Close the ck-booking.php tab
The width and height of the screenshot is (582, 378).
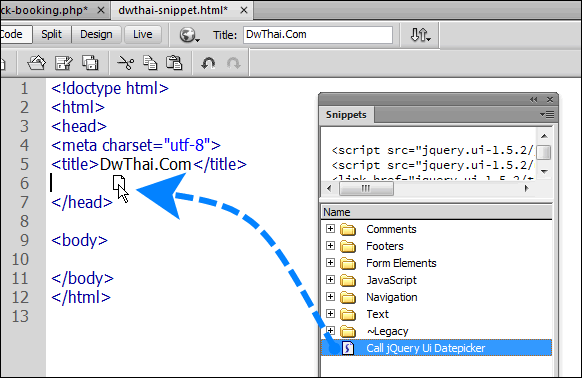tap(101, 10)
